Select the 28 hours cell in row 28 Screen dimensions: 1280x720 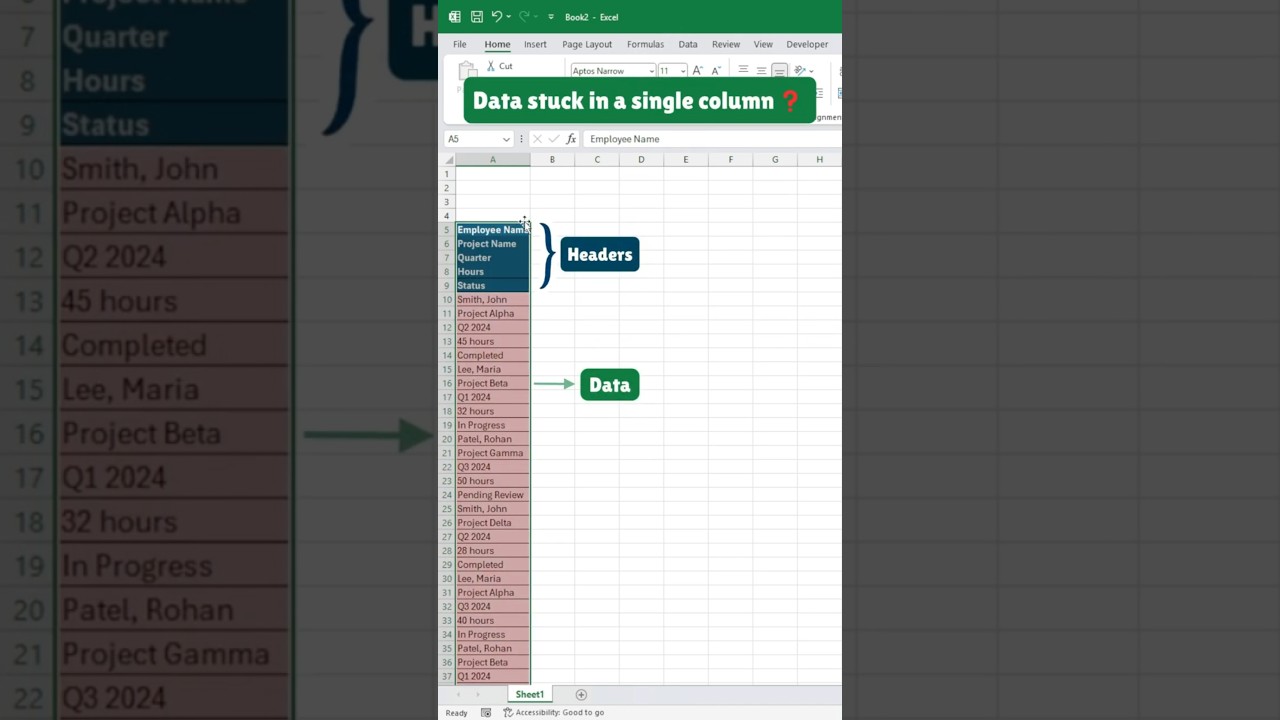coord(493,551)
